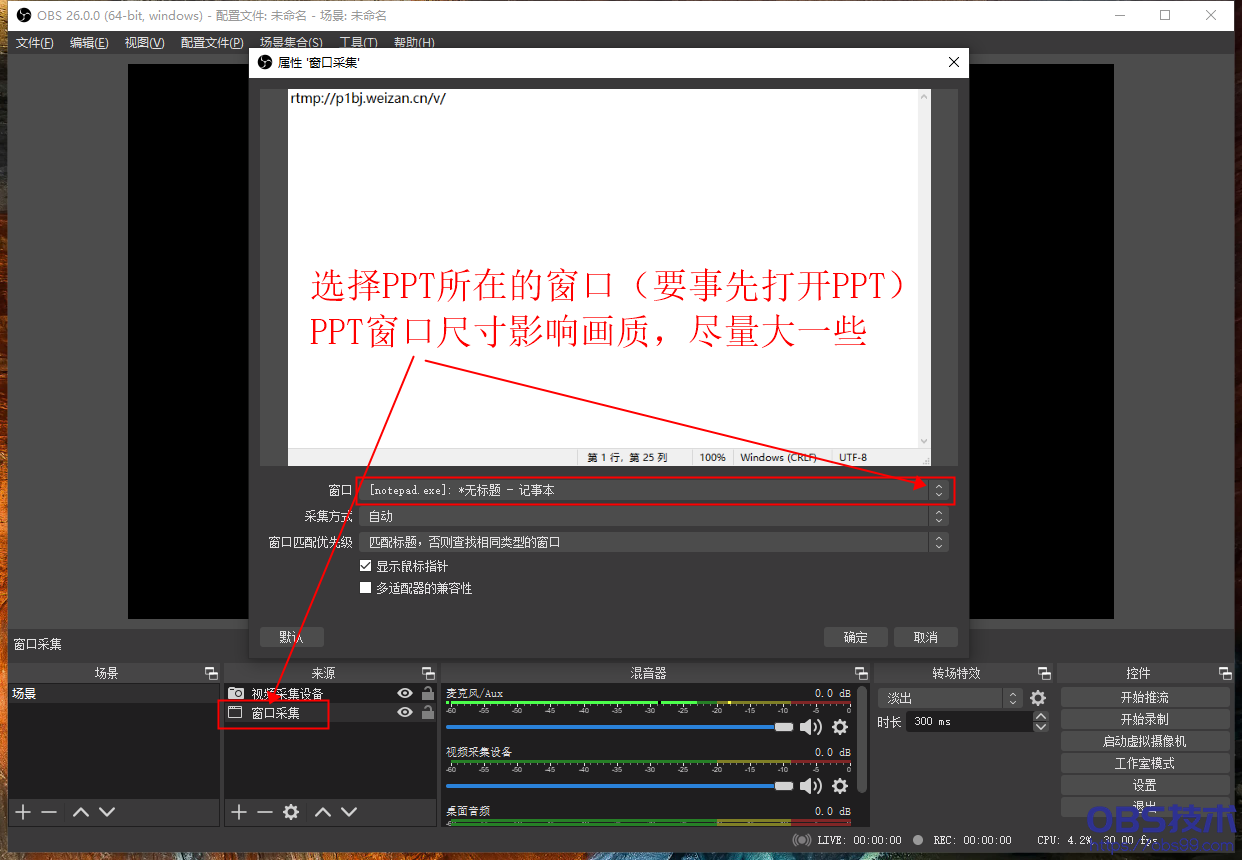Decrease 时长 value with down stepper
The image size is (1242, 860).
tap(1041, 726)
